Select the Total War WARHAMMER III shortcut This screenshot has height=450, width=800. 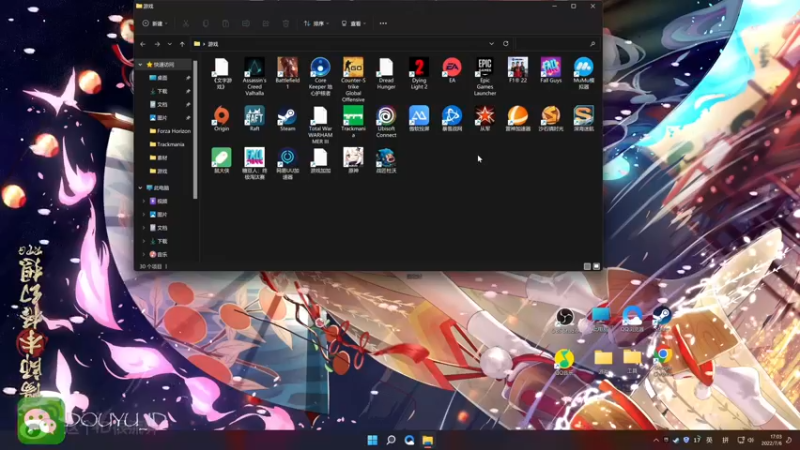click(x=320, y=125)
